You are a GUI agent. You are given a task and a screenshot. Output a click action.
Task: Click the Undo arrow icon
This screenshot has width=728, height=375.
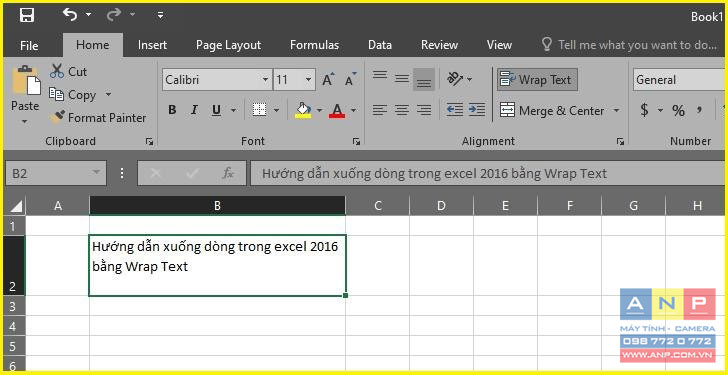70,15
